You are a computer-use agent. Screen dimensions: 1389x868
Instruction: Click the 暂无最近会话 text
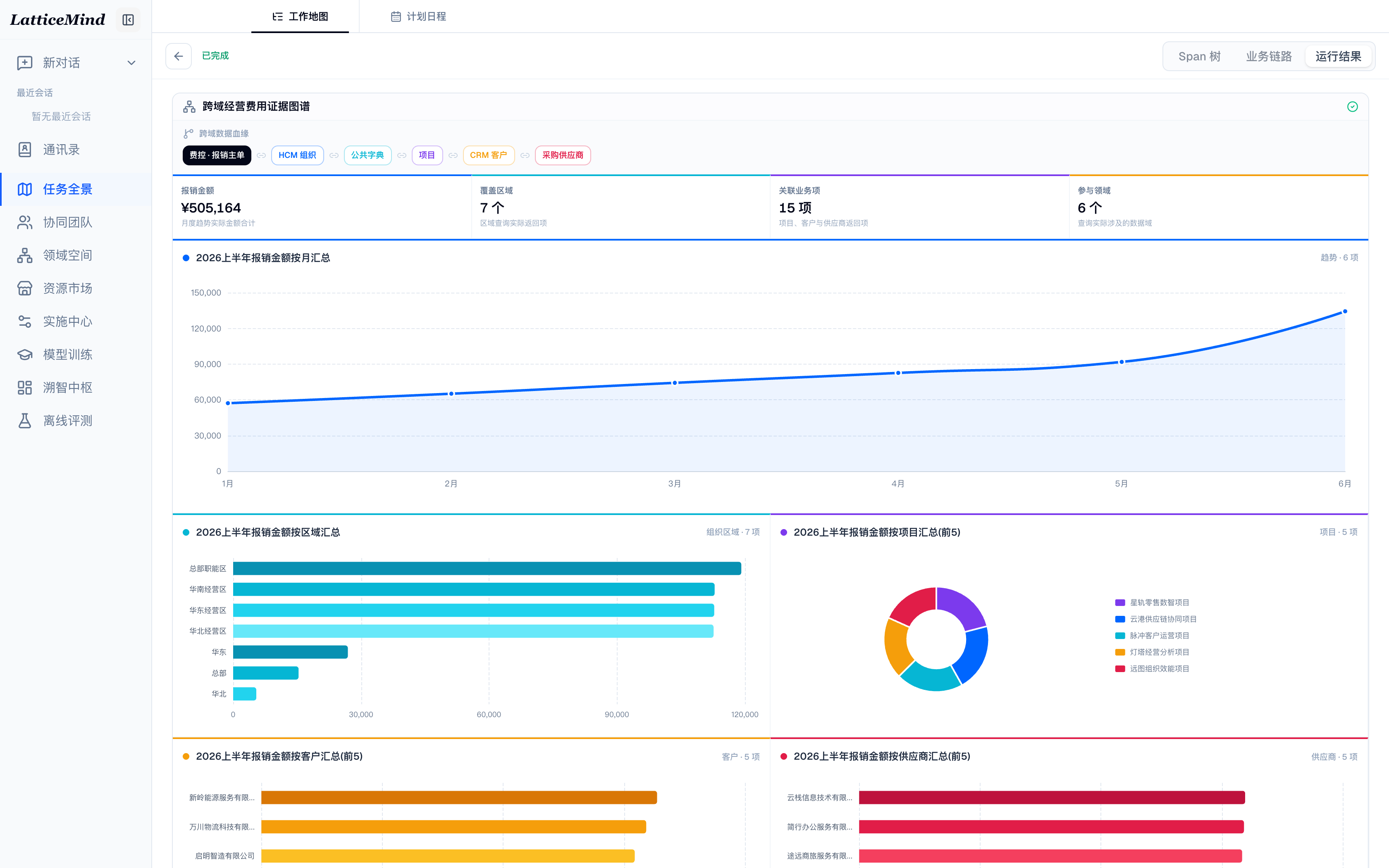(62, 117)
